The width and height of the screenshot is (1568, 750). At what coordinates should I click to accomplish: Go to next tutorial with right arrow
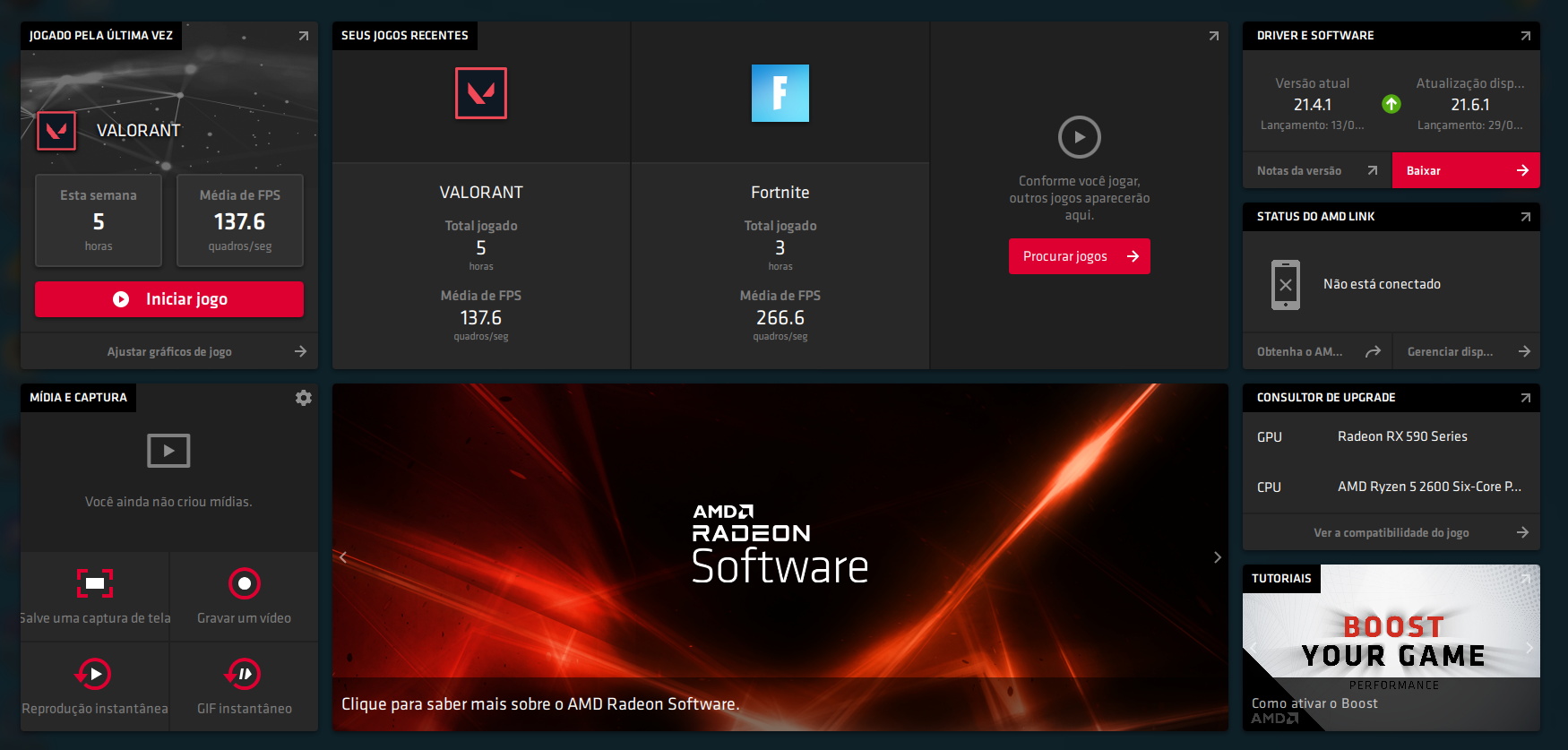(1529, 648)
